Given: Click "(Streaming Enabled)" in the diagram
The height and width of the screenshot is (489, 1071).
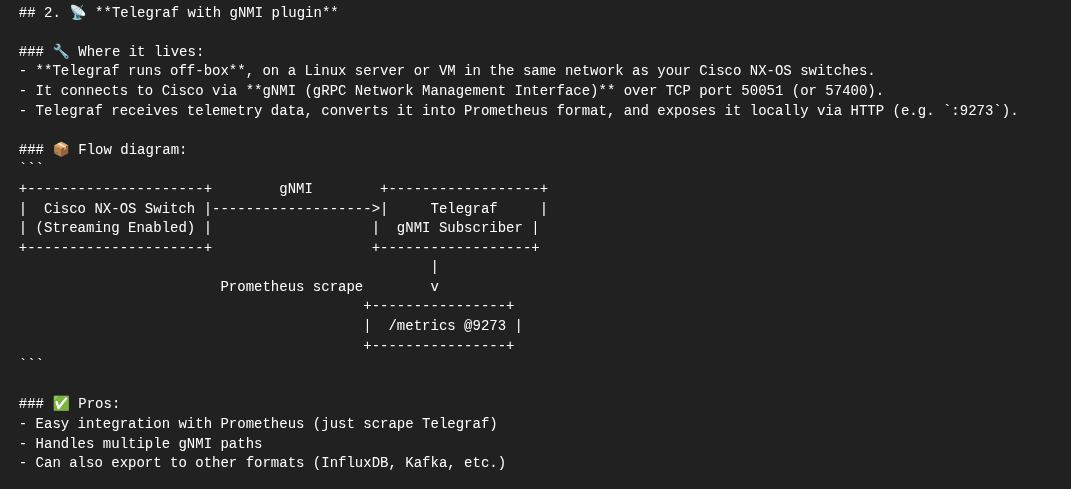Looking at the screenshot, I should pyautogui.click(x=115, y=228).
